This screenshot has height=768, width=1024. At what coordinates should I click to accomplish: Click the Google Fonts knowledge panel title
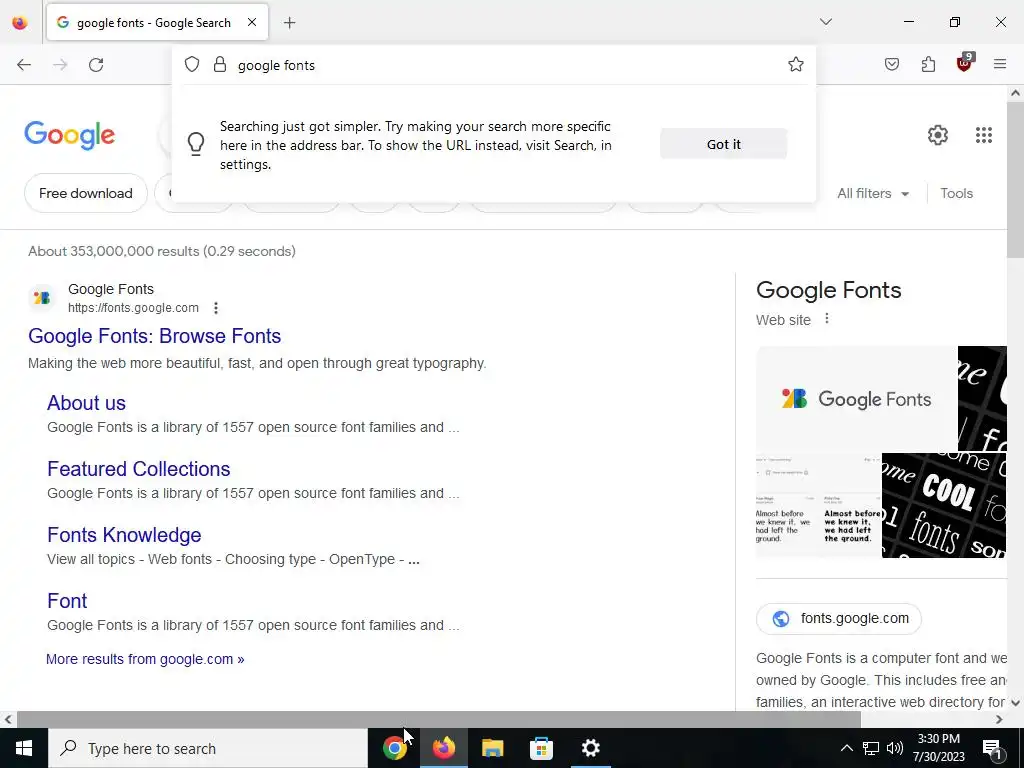829,290
